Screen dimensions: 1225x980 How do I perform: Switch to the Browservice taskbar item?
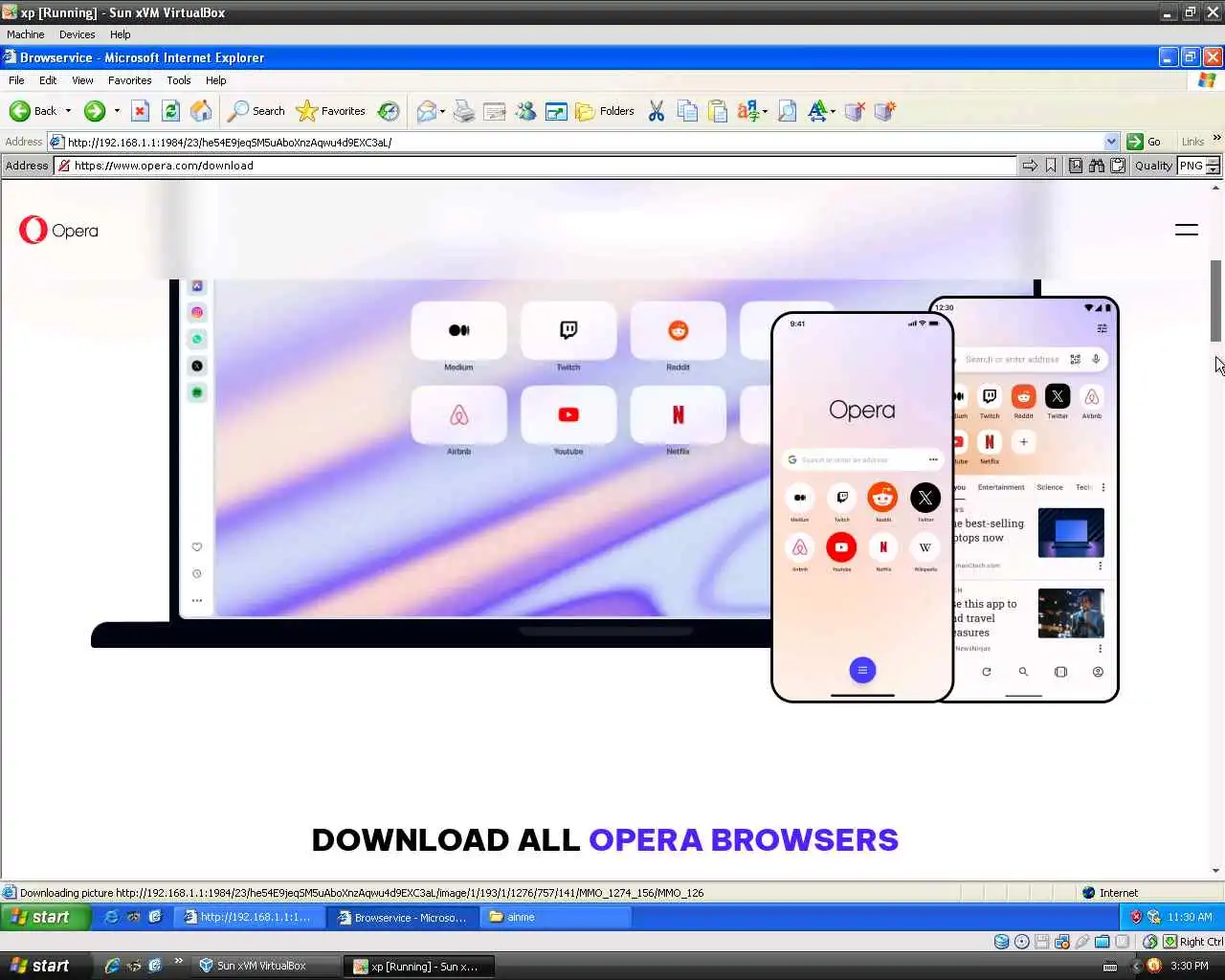403,917
